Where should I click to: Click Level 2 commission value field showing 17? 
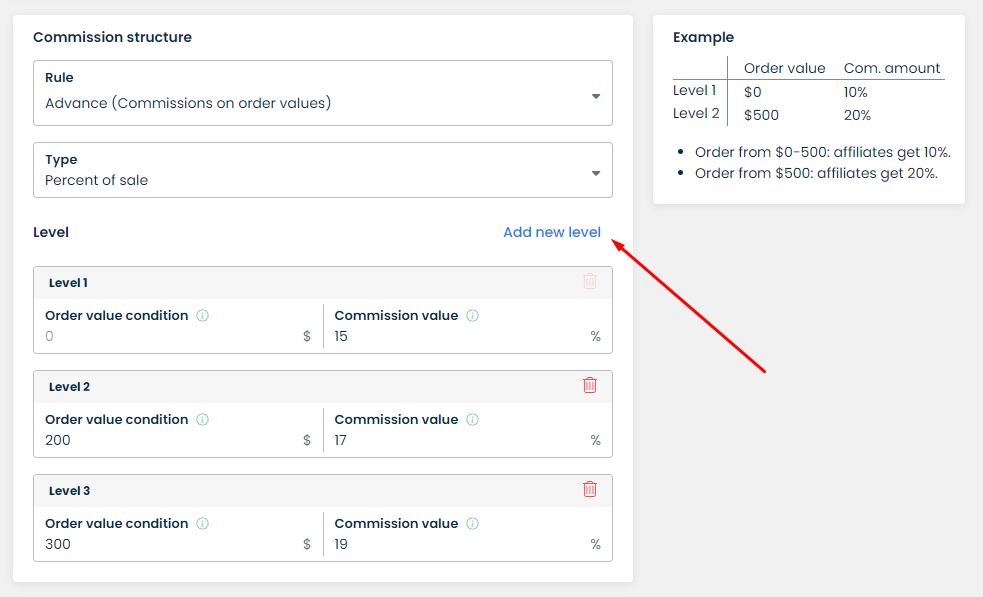(455, 441)
